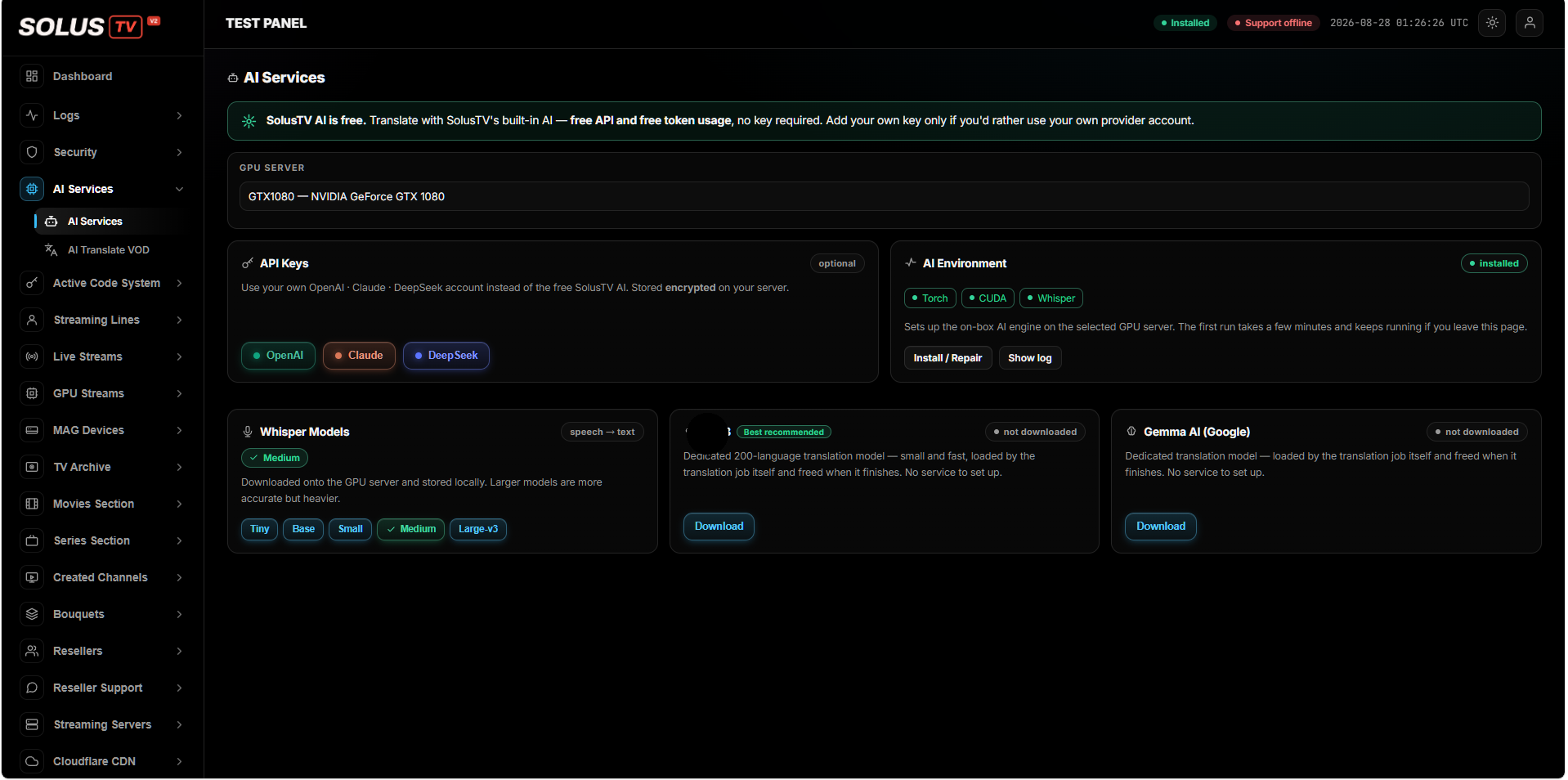Viewport: 1568px width, 780px height.
Task: Click the Reseller Support chat icon
Action: [32, 688]
